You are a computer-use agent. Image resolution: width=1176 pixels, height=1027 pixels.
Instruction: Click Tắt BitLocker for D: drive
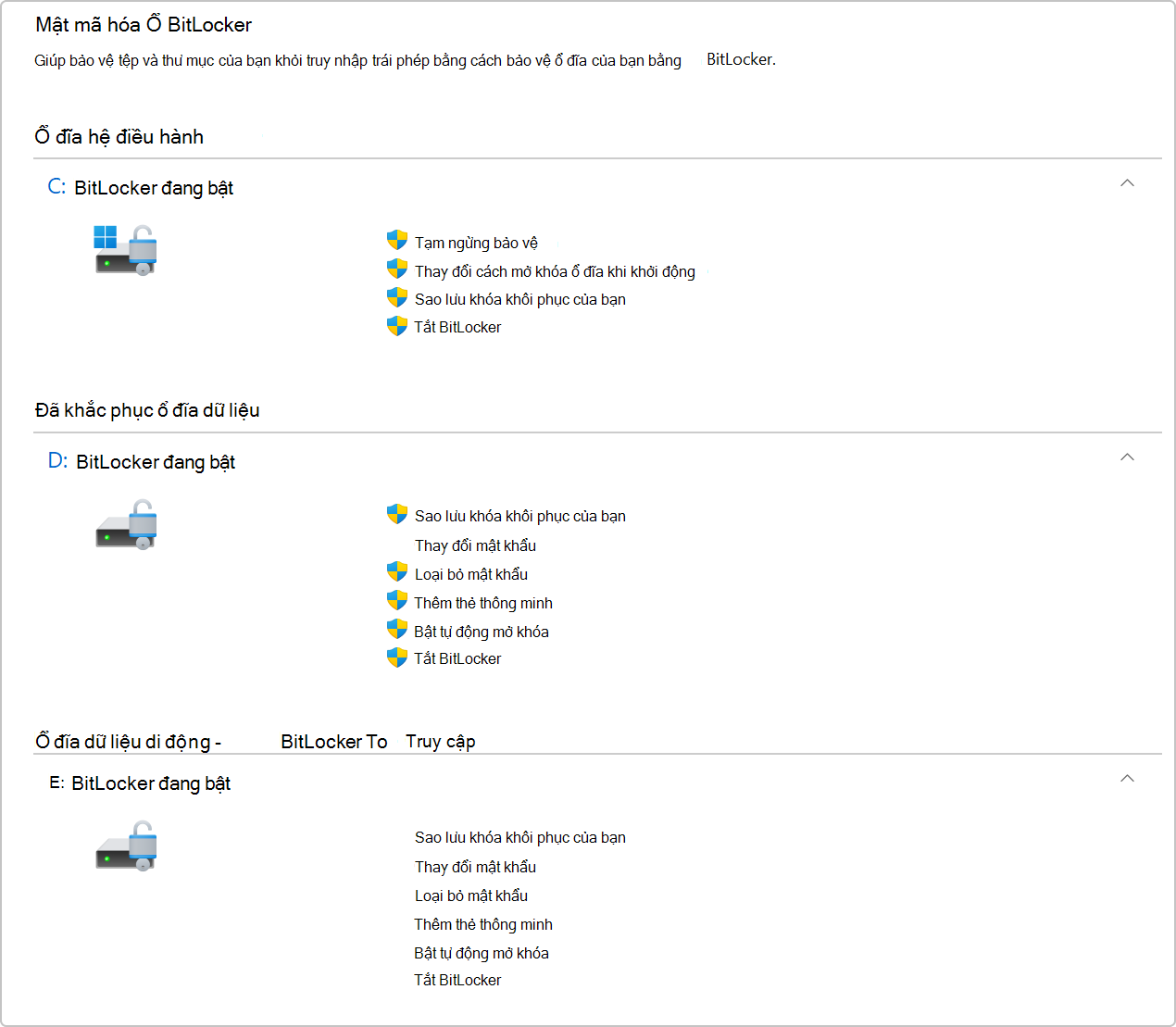click(x=457, y=658)
